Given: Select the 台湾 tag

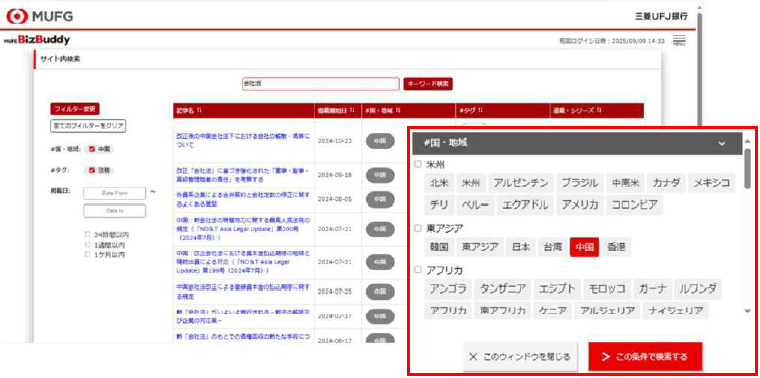Looking at the screenshot, I should click(553, 247).
